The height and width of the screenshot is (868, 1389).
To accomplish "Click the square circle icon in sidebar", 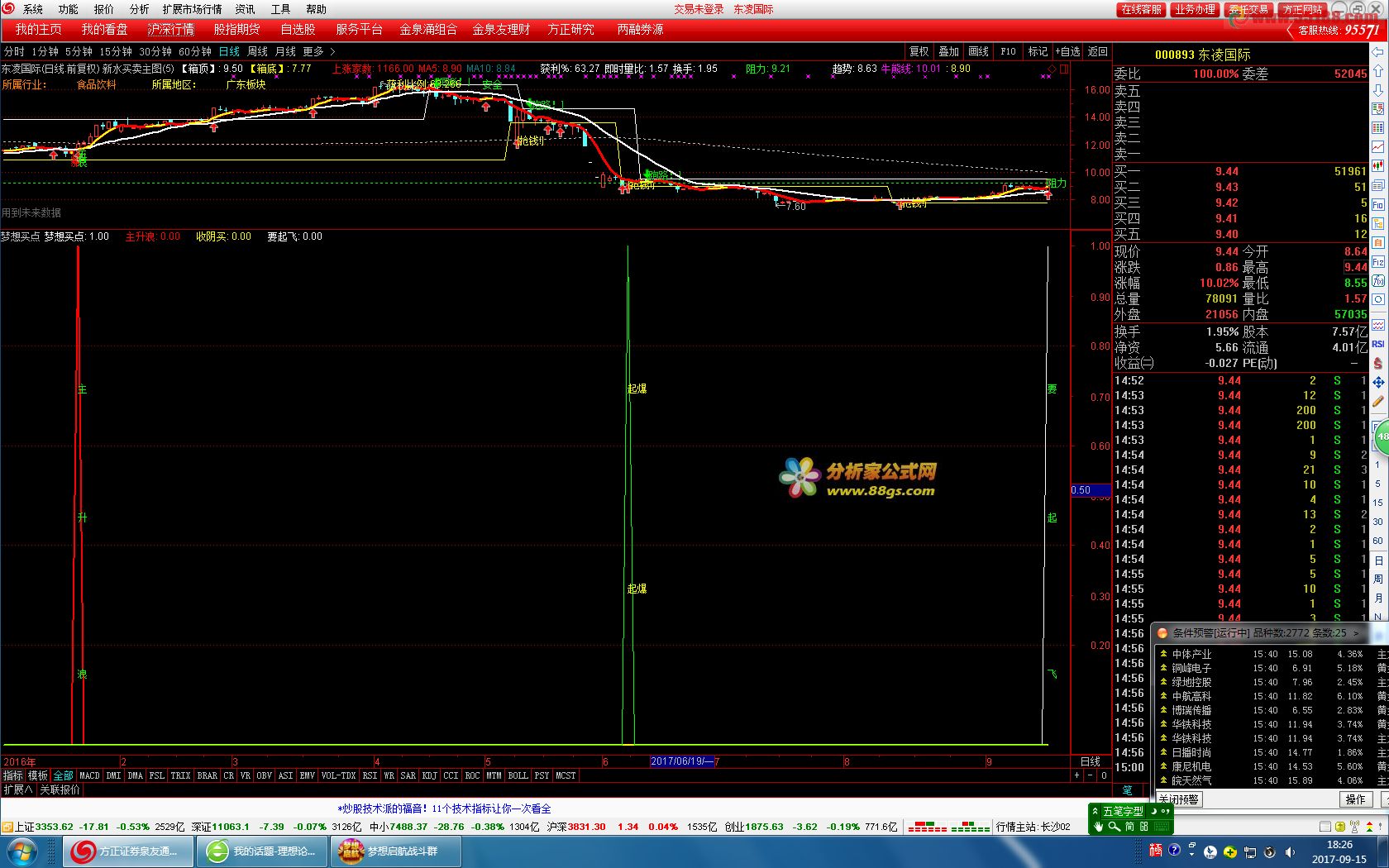I will (1378, 300).
